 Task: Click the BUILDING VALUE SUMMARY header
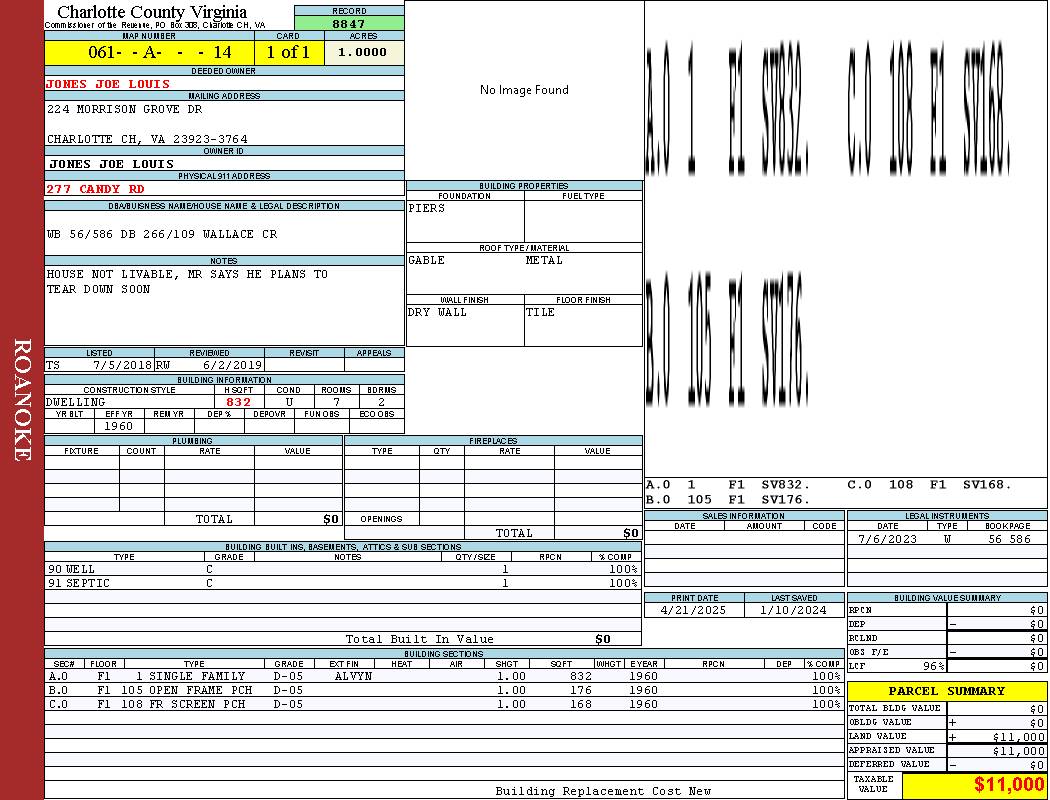[x=947, y=598]
